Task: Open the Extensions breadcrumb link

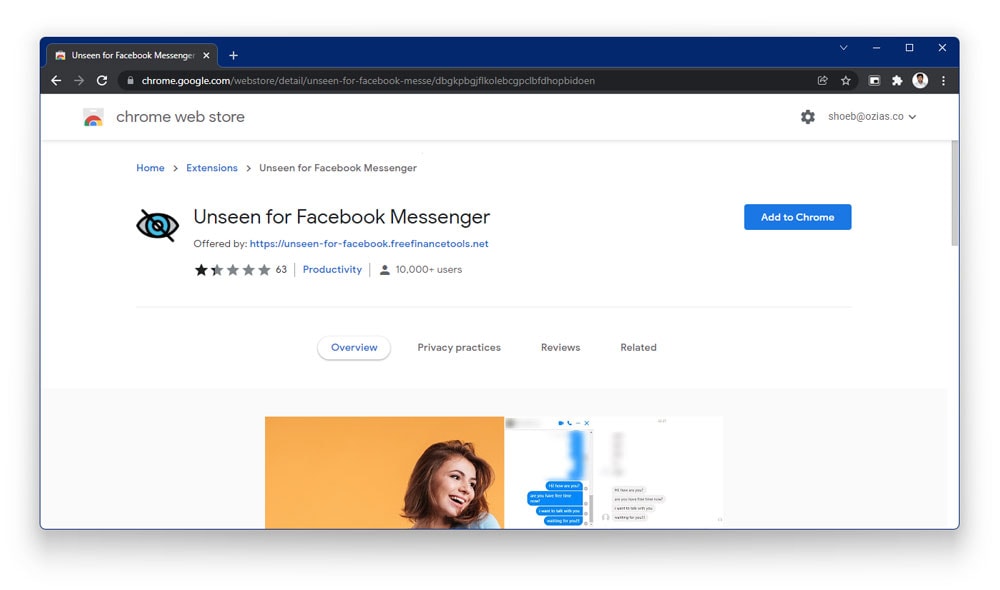Action: coord(212,168)
